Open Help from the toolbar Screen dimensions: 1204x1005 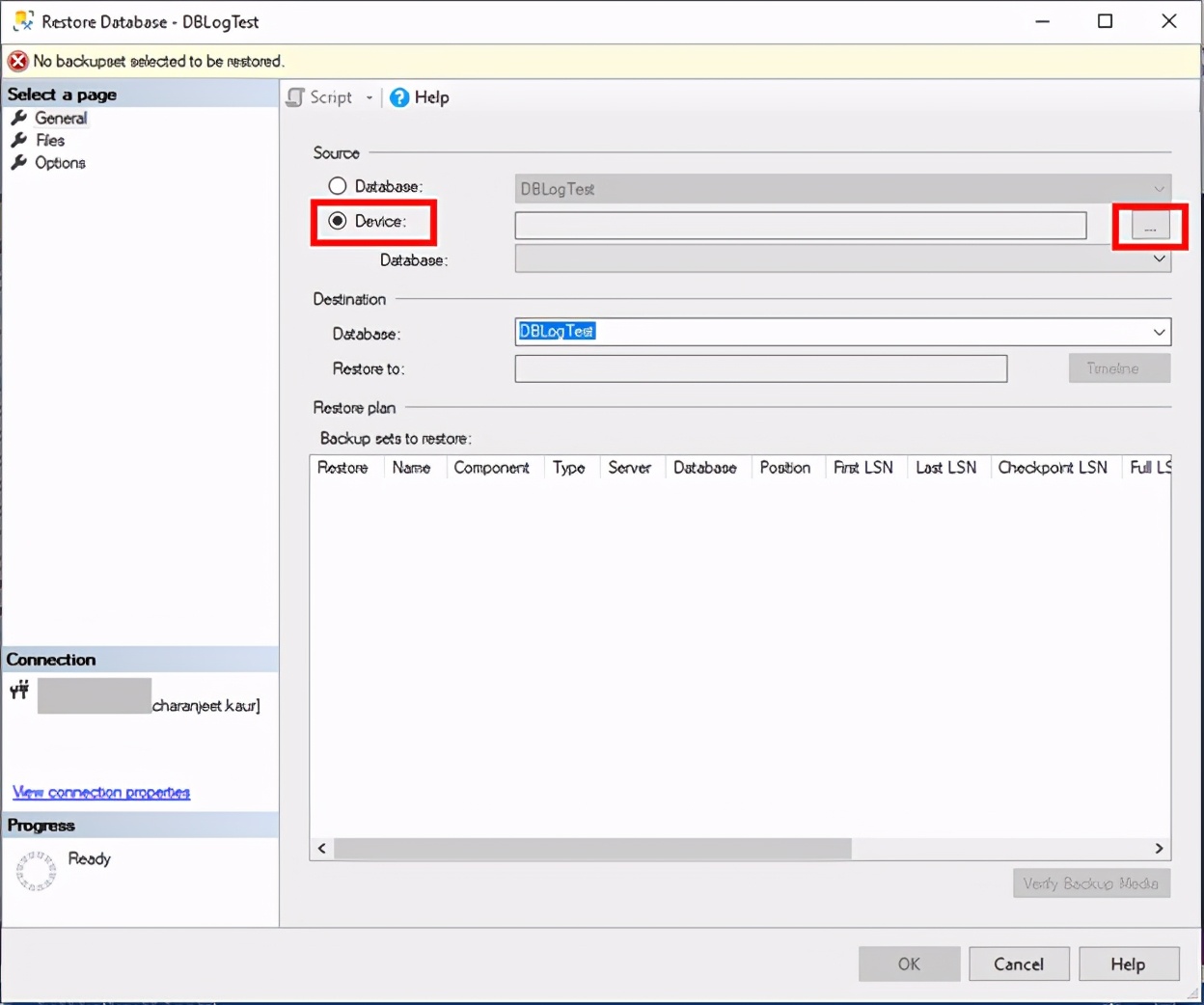[420, 97]
